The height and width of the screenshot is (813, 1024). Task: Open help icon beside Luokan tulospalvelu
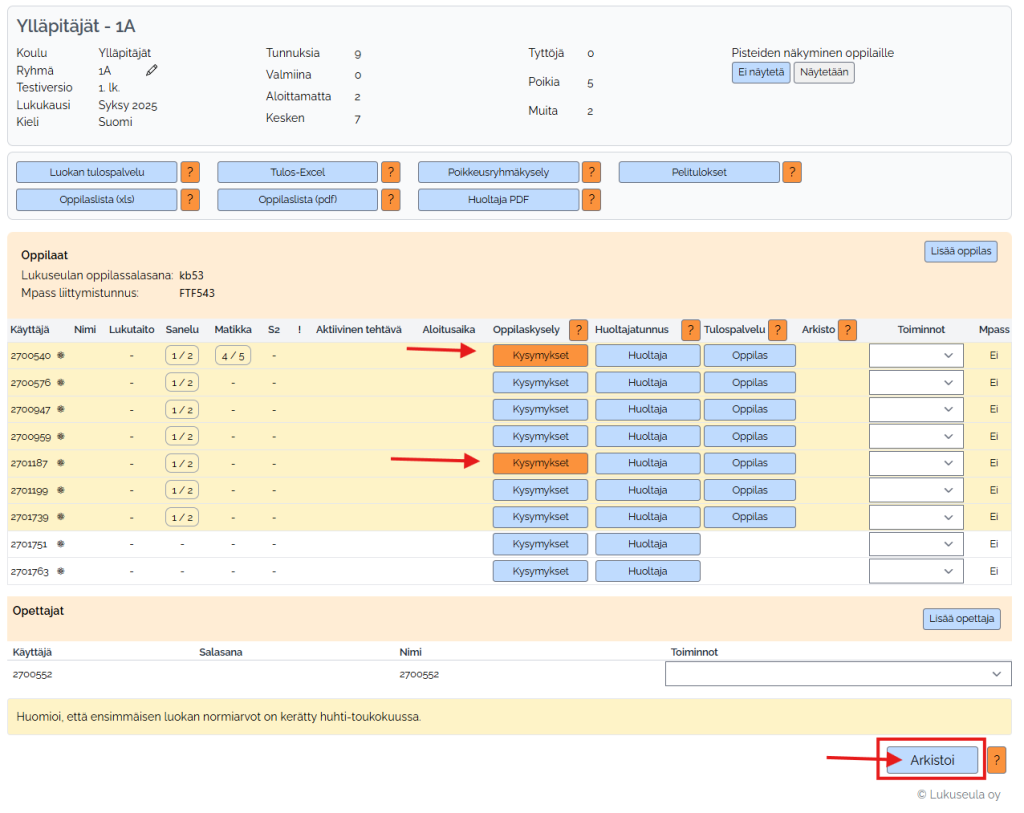pos(190,172)
